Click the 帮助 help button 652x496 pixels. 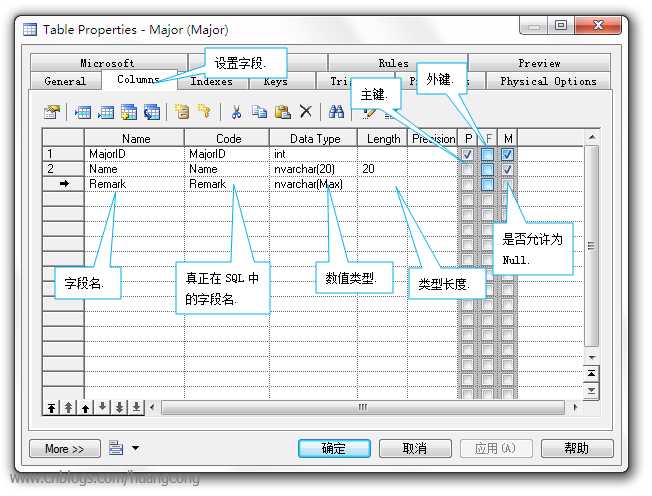tap(577, 448)
